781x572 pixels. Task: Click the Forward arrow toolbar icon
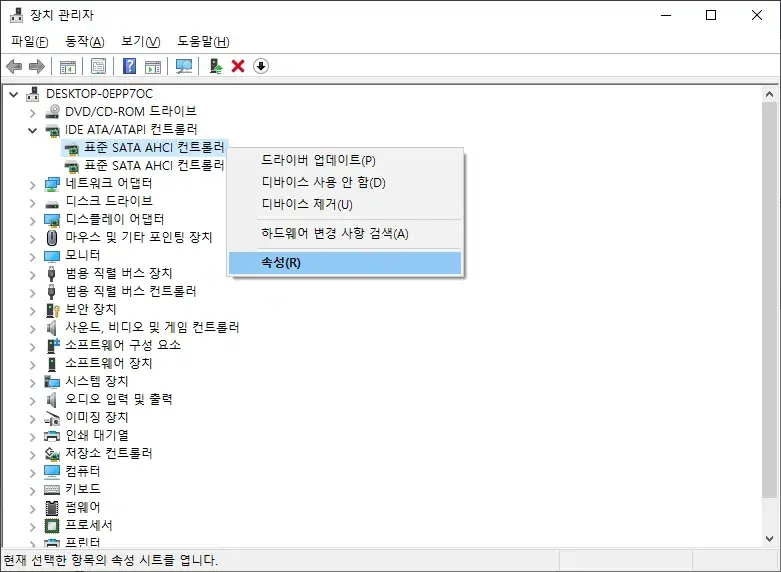coord(37,66)
